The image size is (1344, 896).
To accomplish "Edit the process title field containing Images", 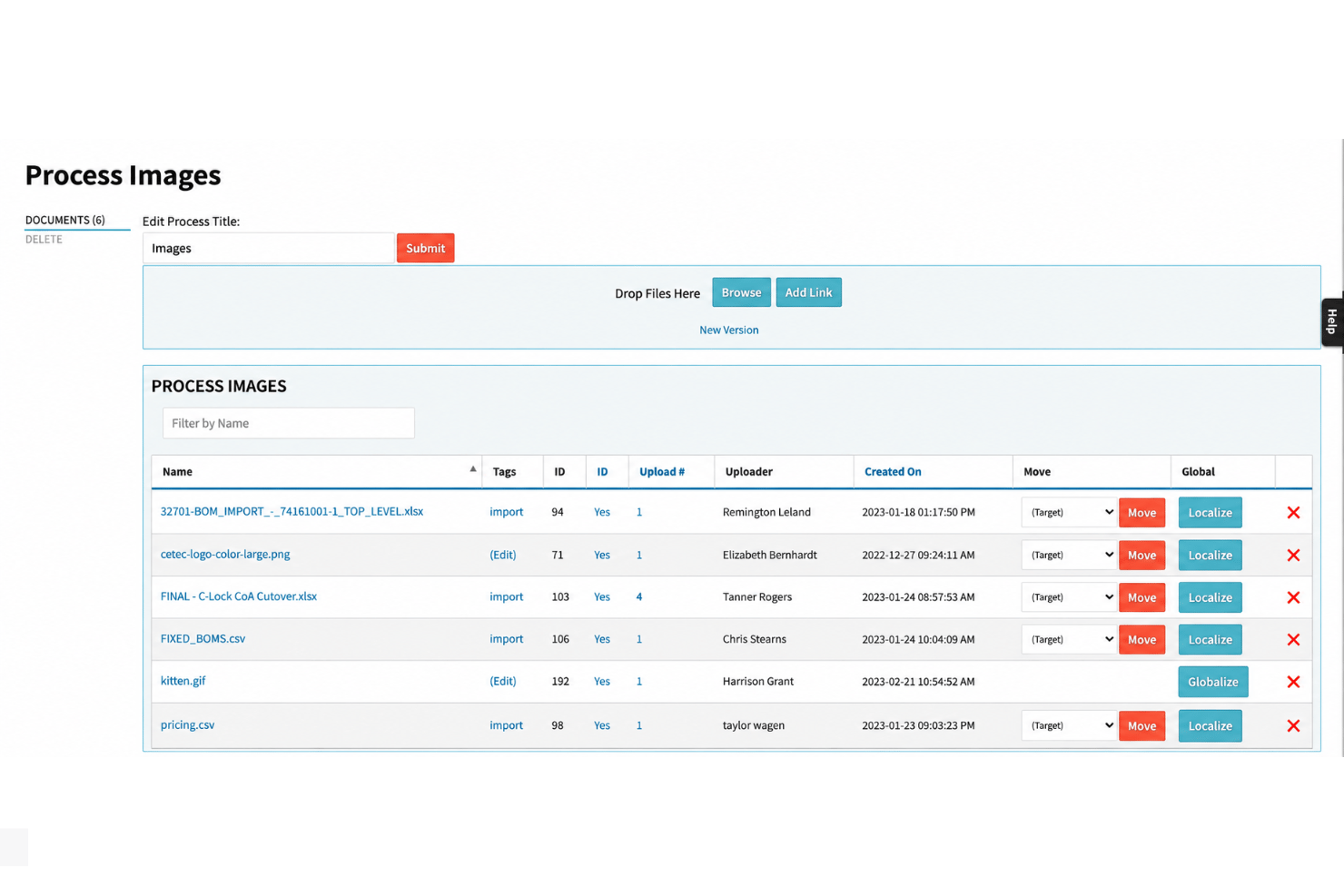I will click(268, 248).
